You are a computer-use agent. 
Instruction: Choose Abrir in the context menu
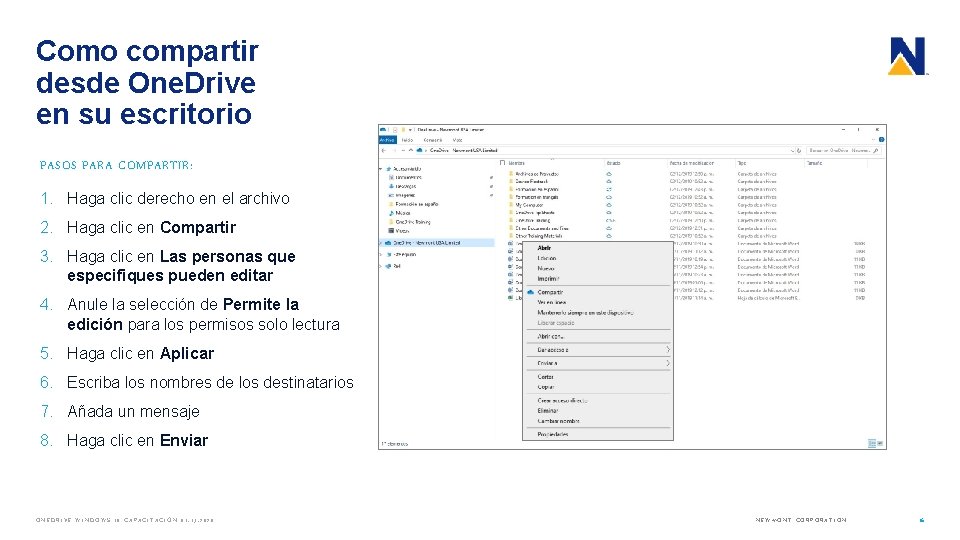[x=544, y=248]
